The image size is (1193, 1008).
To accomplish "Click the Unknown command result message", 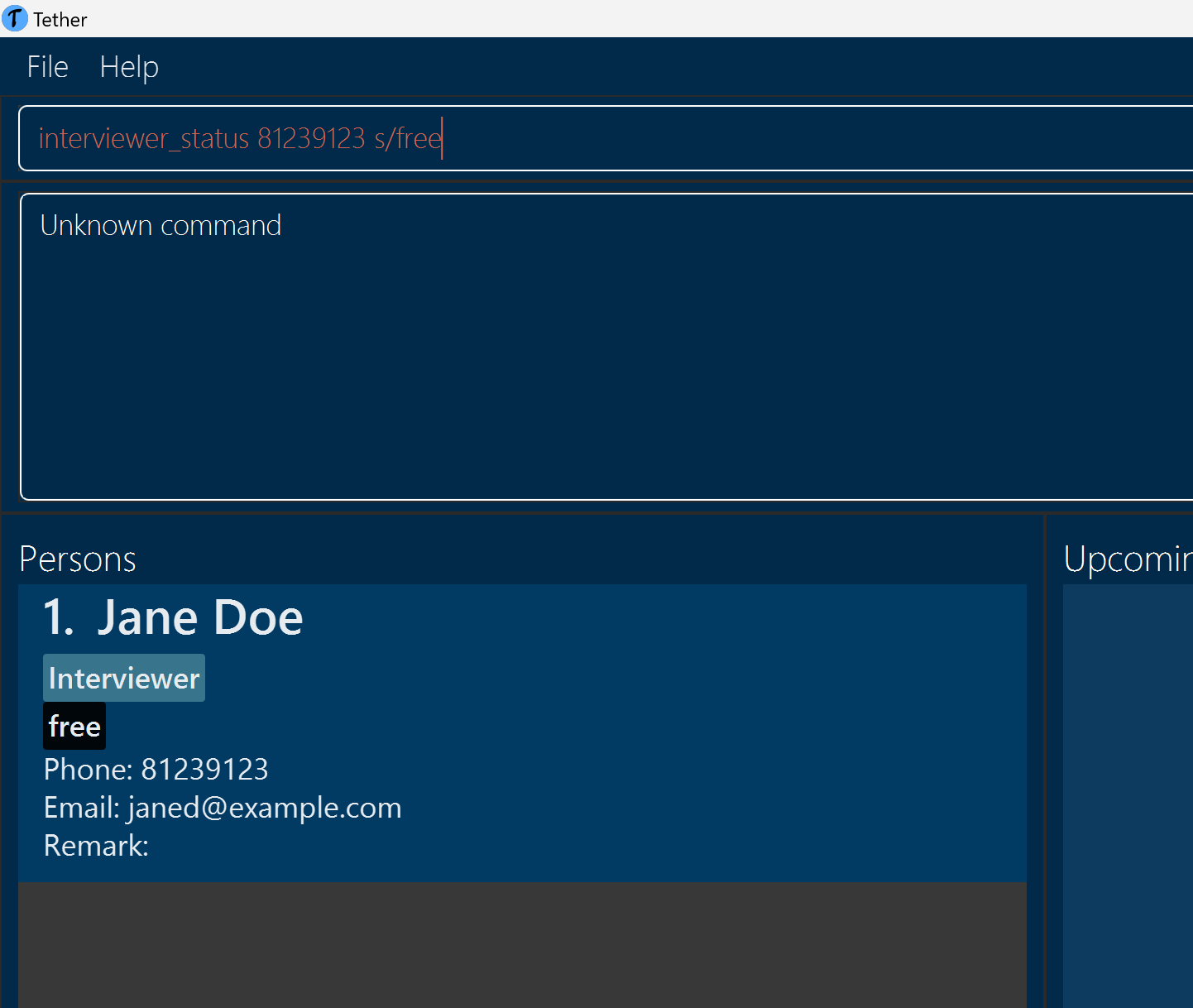I will [161, 225].
